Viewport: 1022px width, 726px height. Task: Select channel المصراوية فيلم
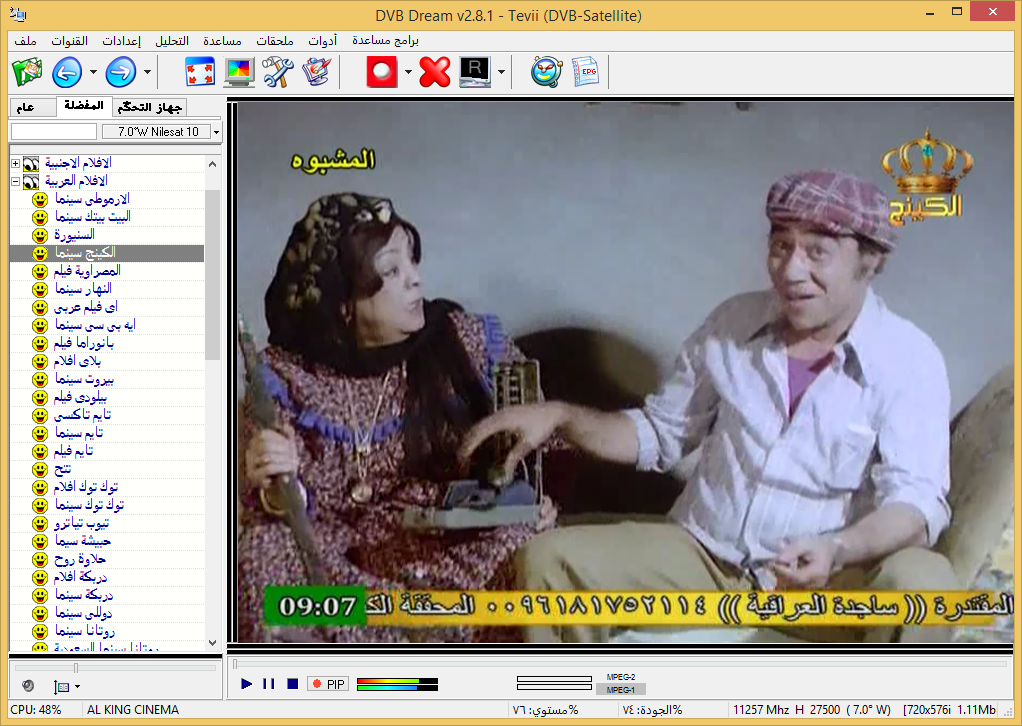click(87, 270)
